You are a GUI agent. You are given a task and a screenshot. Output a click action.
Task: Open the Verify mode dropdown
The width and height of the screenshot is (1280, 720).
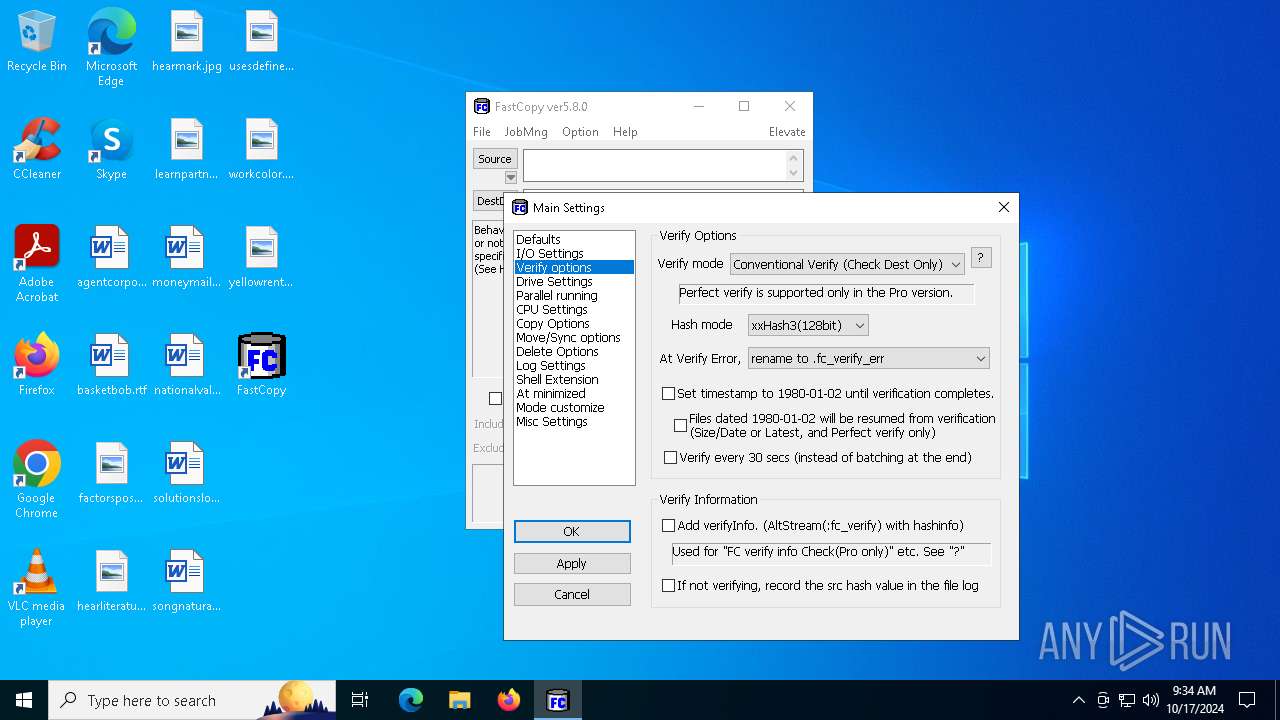pos(847,264)
